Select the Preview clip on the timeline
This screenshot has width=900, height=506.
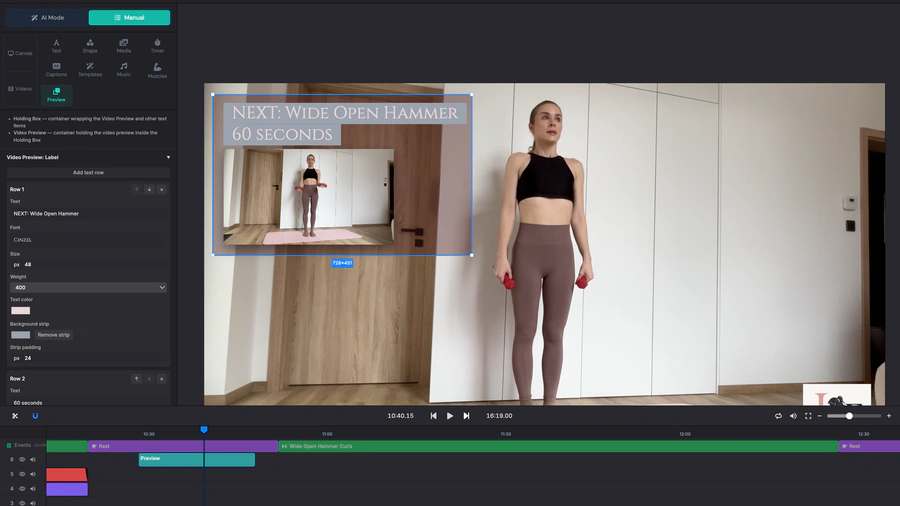(197, 460)
